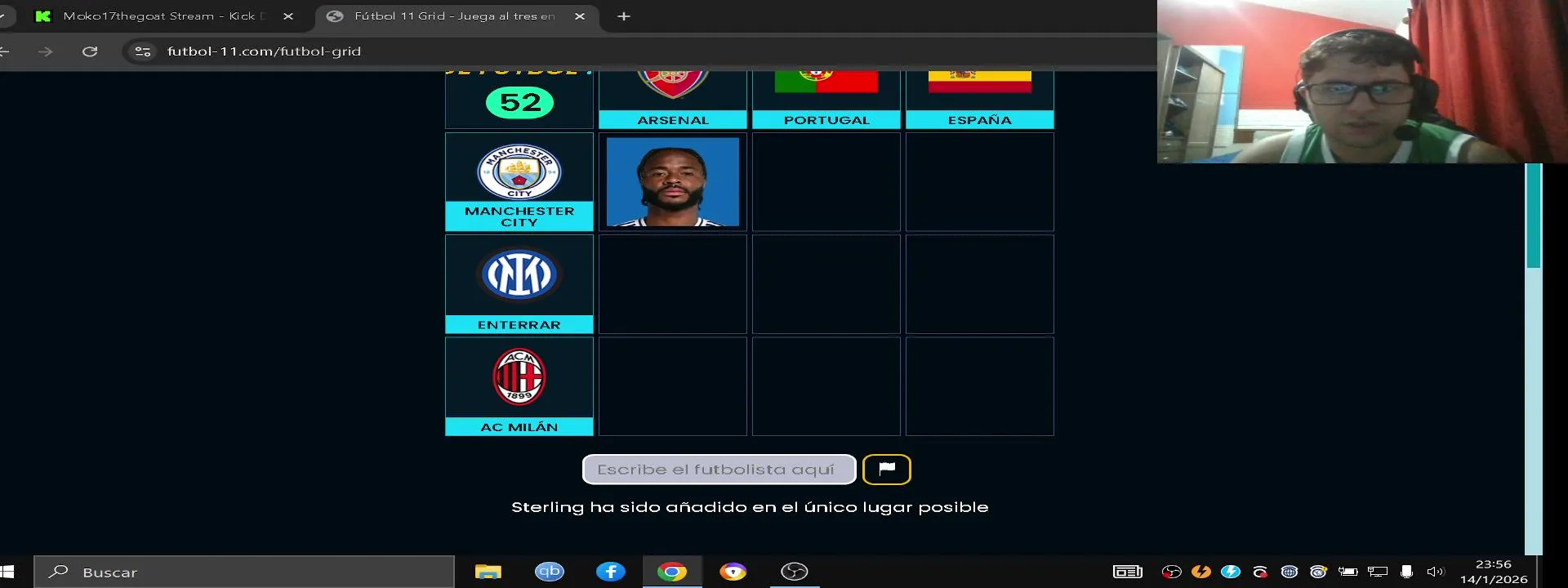The height and width of the screenshot is (588, 1568).
Task: Select the Inter and España cell
Action: (980, 284)
